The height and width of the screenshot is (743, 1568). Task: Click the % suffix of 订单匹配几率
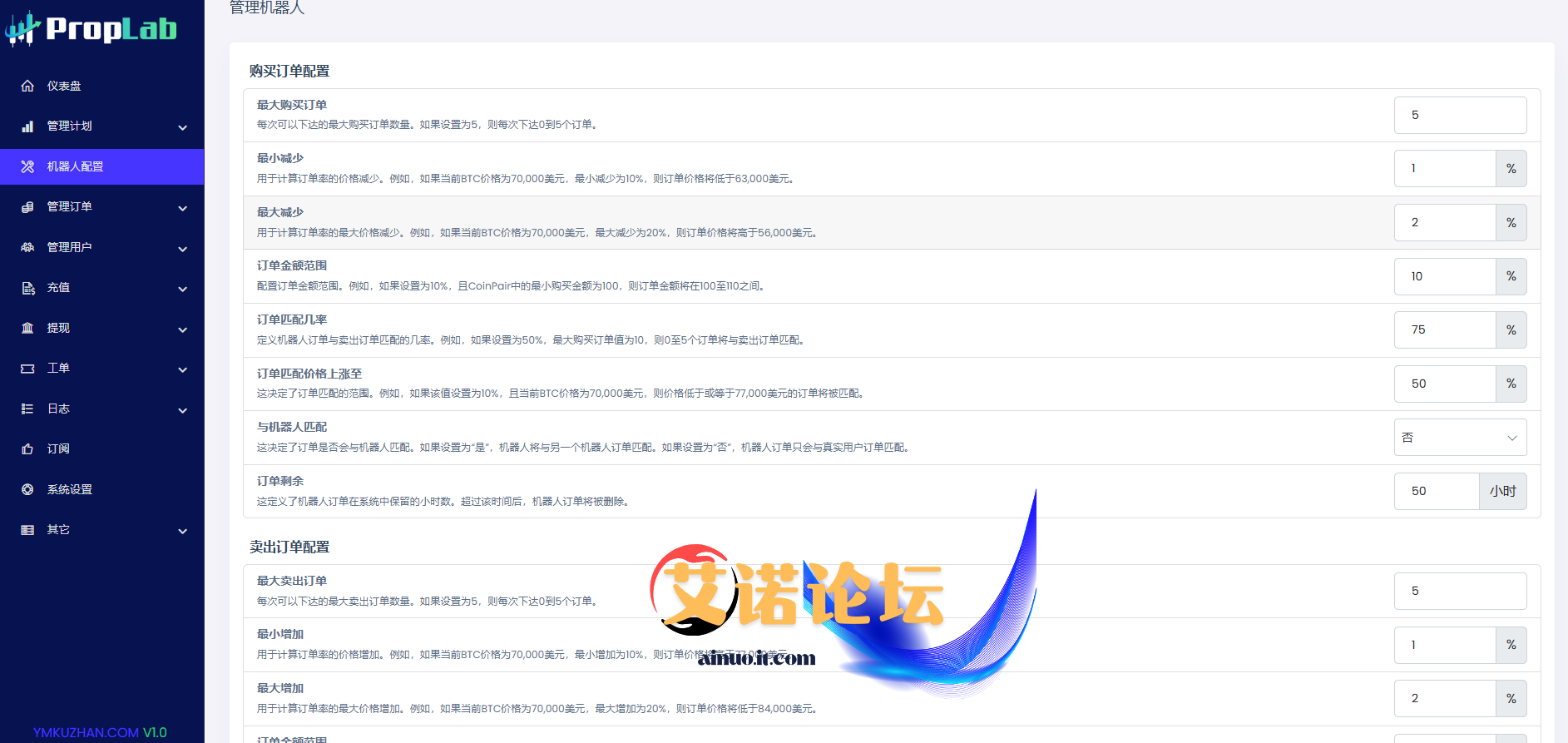point(1511,330)
